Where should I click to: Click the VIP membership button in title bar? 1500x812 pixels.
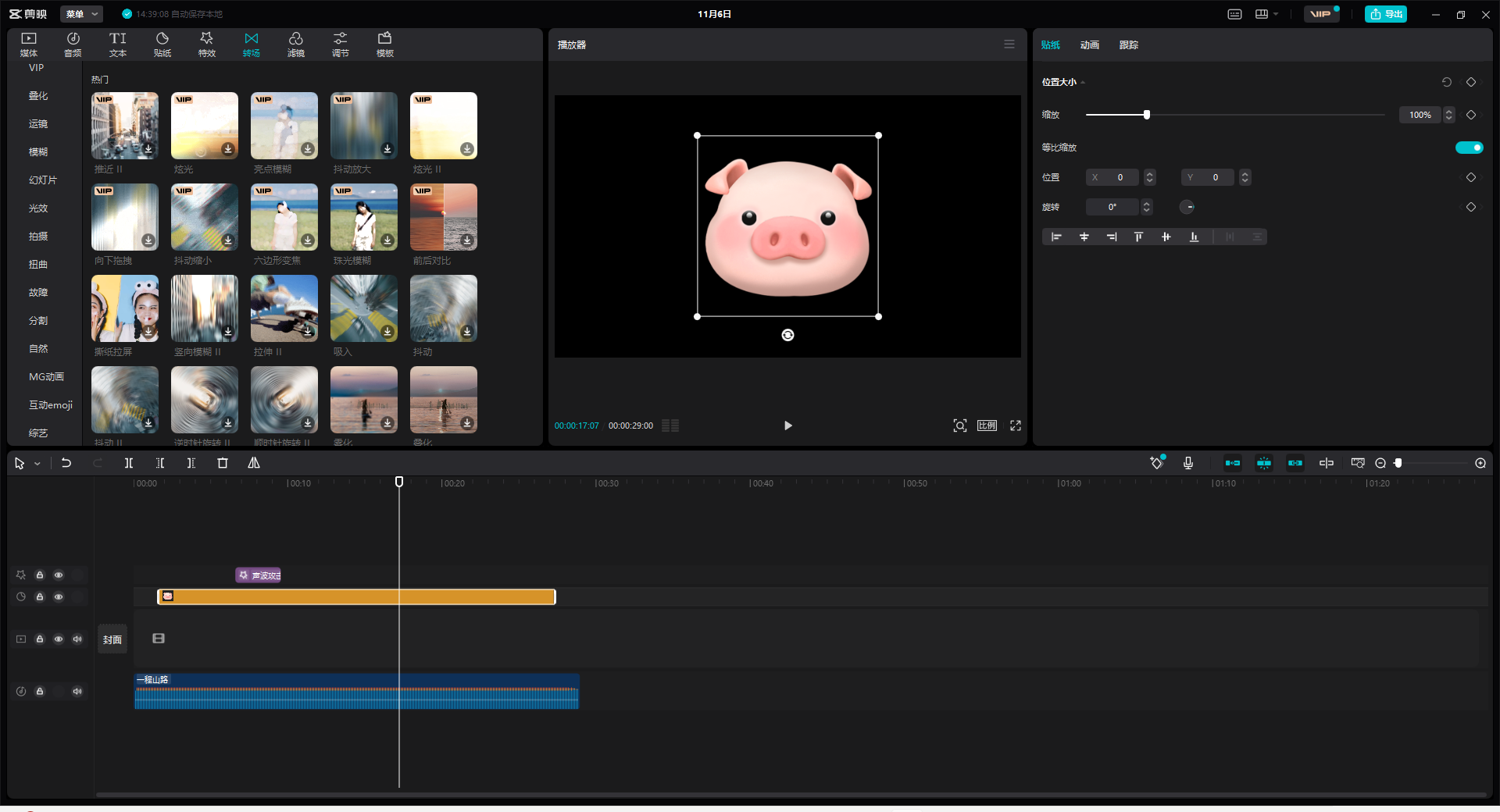1321,14
